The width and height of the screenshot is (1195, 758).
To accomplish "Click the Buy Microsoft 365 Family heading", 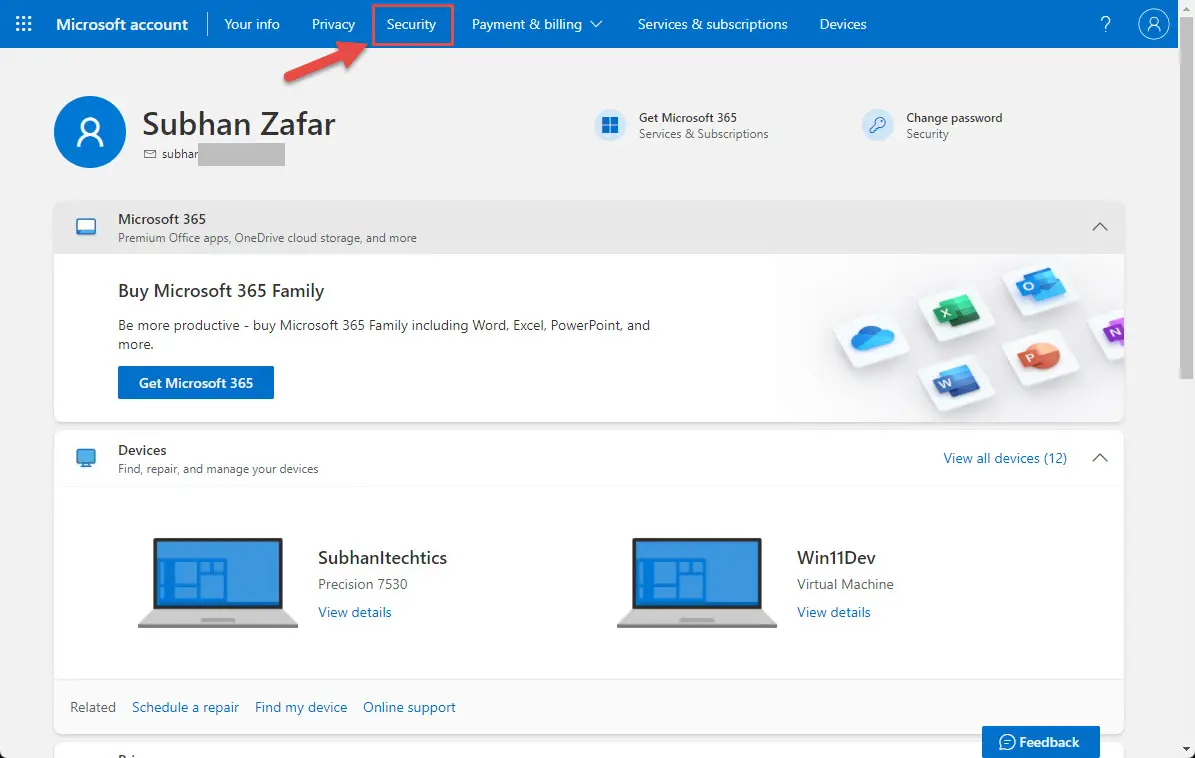I will coord(221,291).
